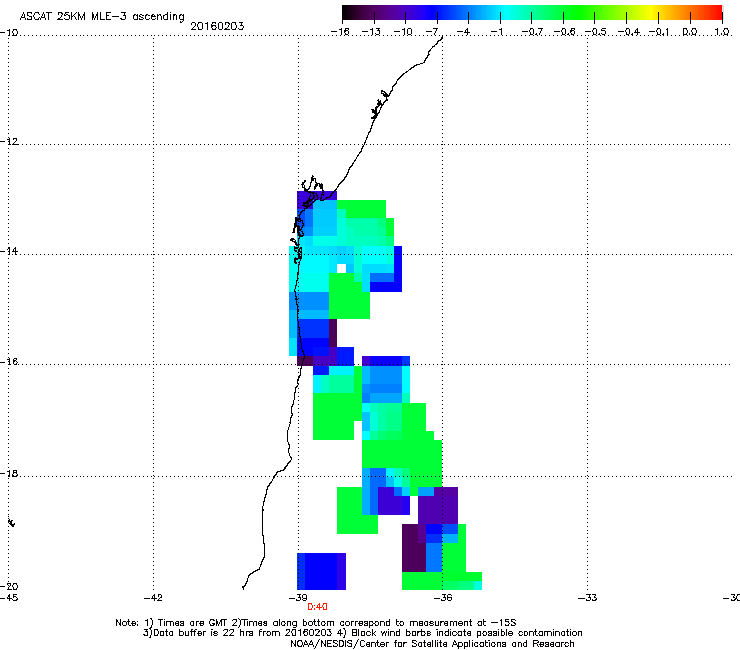Click the red overpass time '0:40'
The width and height of the screenshot is (740, 650).
317,607
